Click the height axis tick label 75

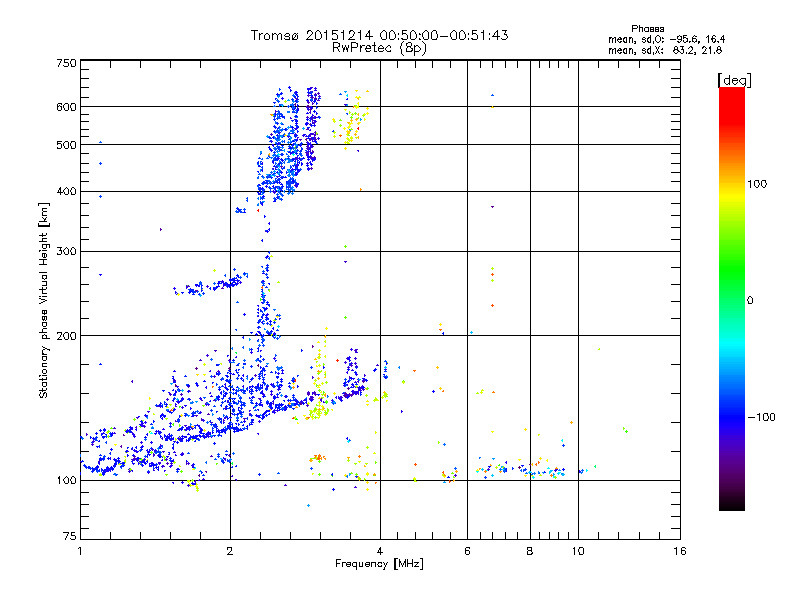tap(70, 536)
